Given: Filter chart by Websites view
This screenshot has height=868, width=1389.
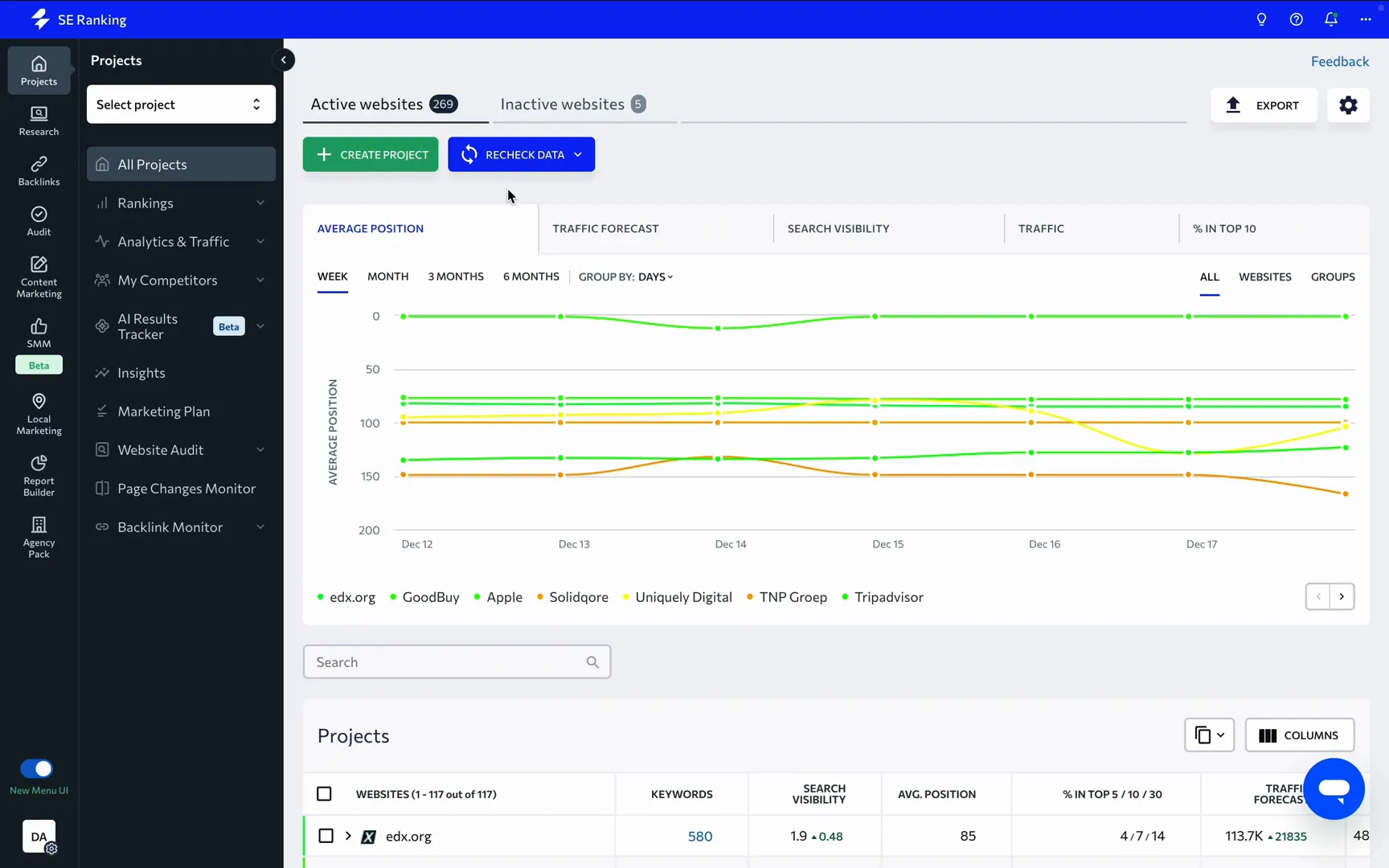Looking at the screenshot, I should point(1264,276).
